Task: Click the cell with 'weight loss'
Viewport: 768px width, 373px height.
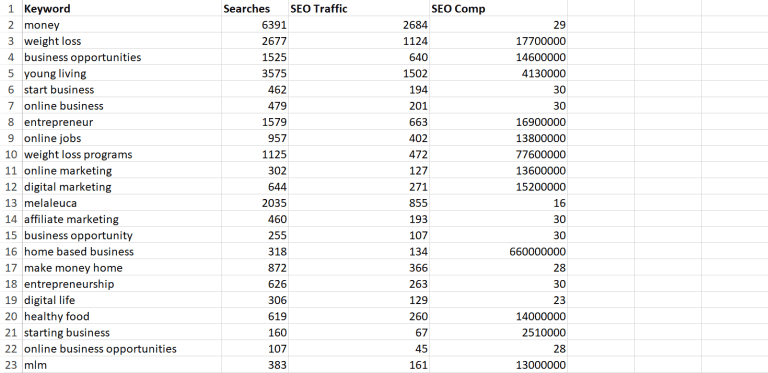Action: (121, 41)
